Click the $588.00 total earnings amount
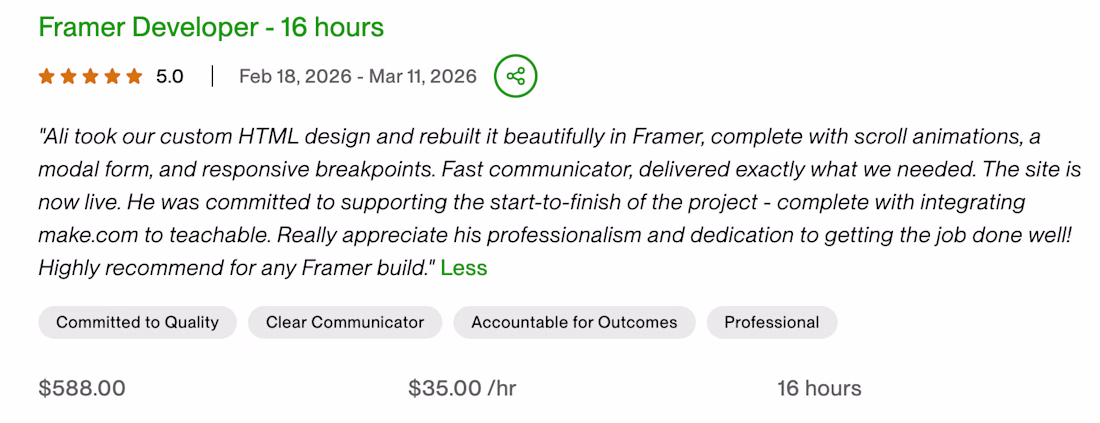The height and width of the screenshot is (423, 1100). pos(82,388)
